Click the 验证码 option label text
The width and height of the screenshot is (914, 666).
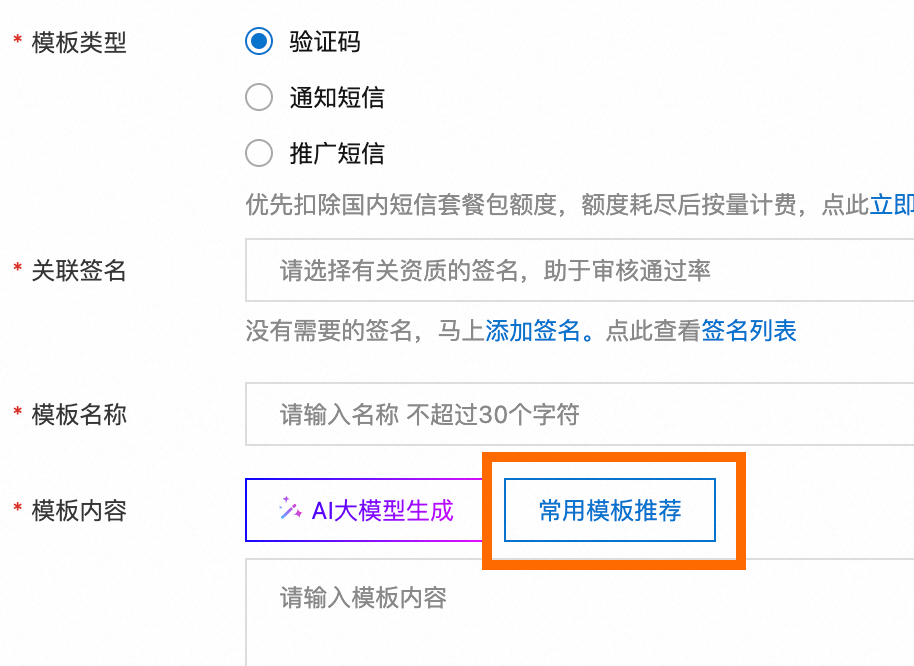point(325,42)
